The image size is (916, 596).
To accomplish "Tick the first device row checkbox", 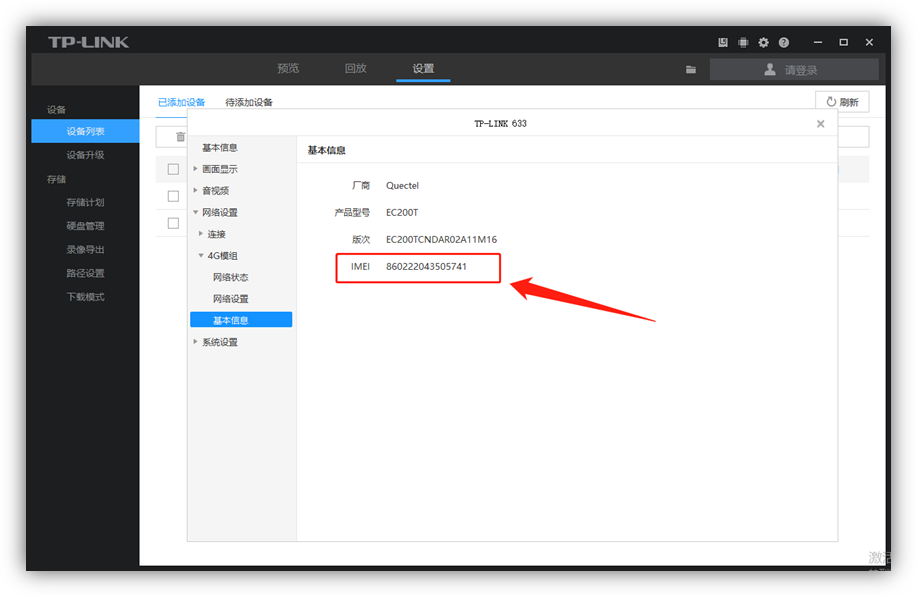I will pos(174,169).
